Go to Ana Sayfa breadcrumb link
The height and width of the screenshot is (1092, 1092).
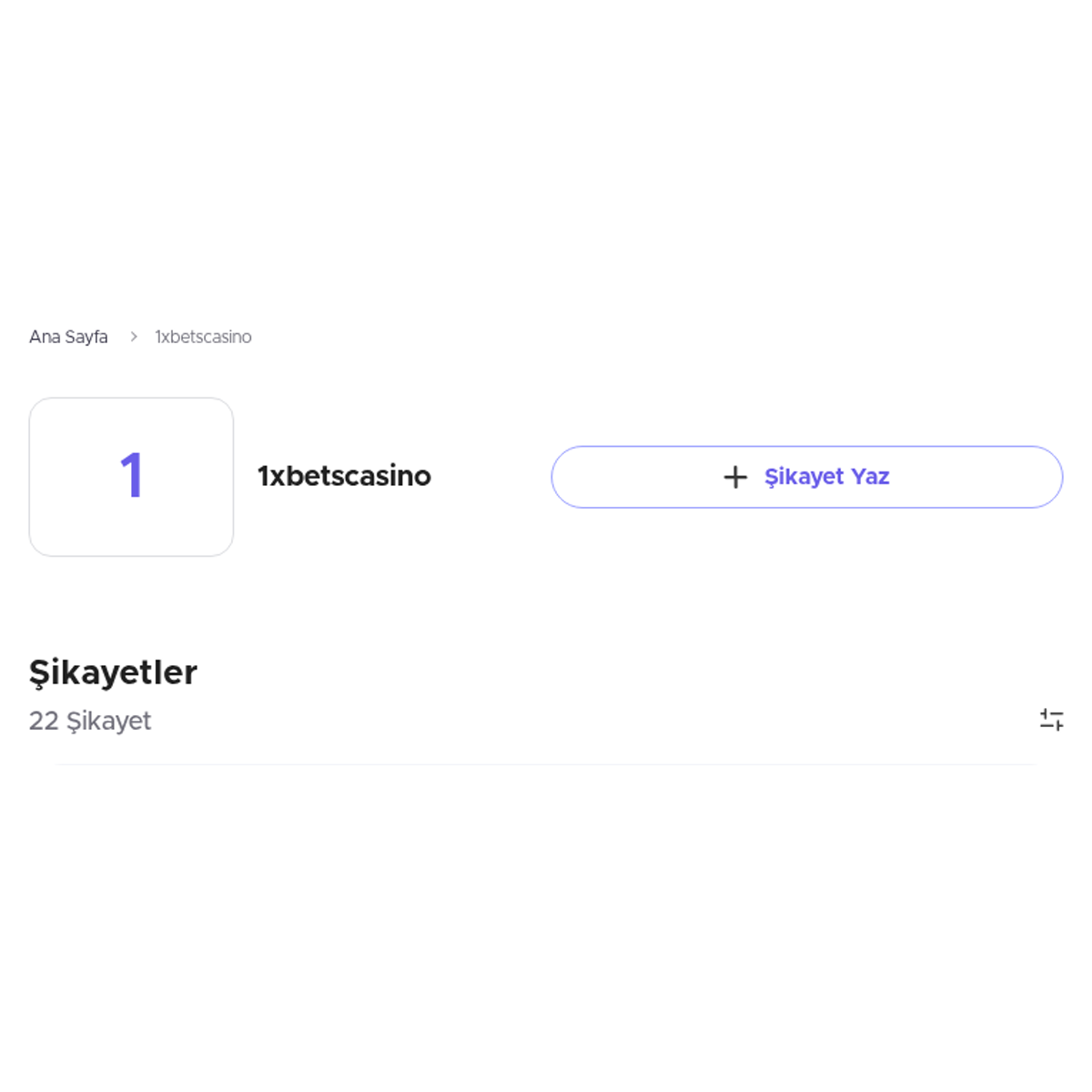click(68, 337)
